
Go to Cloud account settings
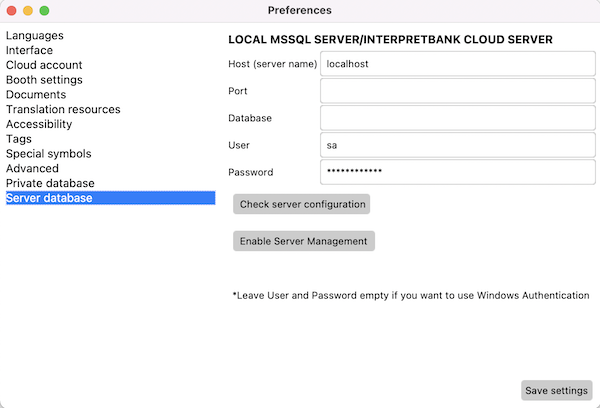pos(44,65)
